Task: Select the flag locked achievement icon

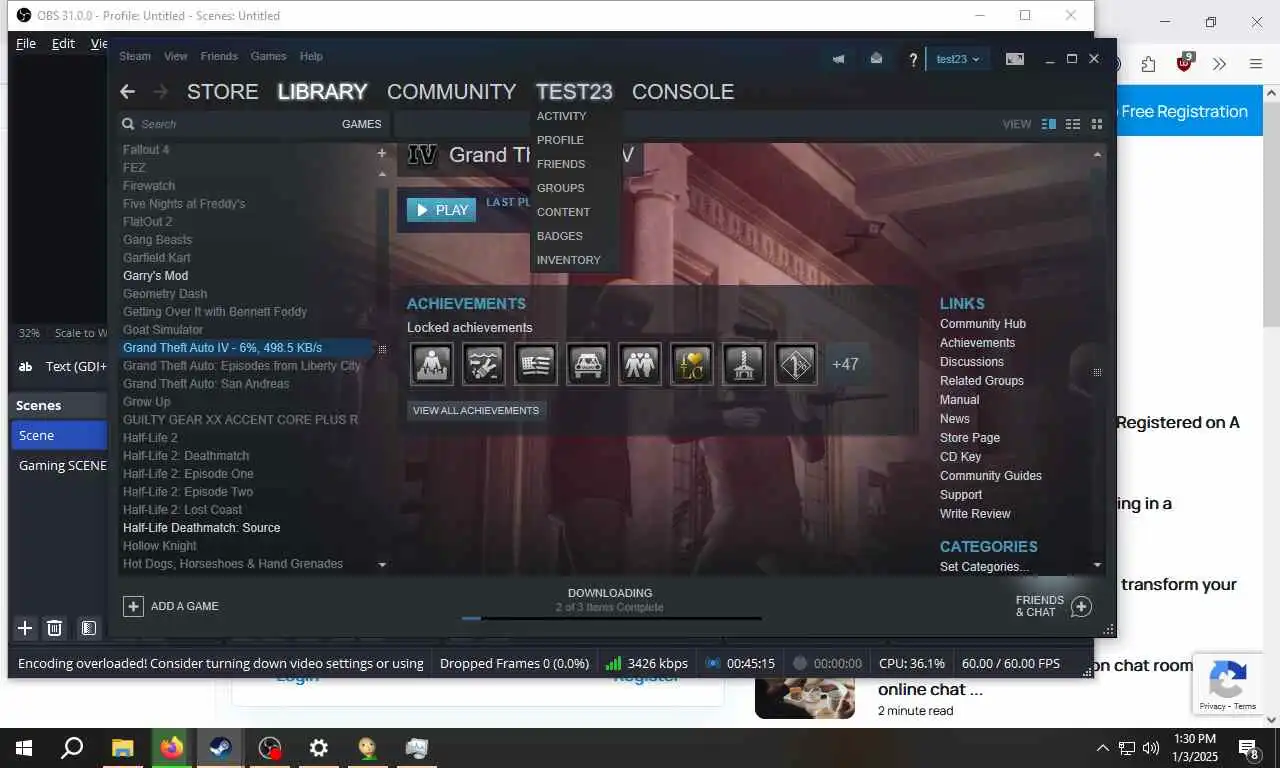Action: (x=536, y=364)
